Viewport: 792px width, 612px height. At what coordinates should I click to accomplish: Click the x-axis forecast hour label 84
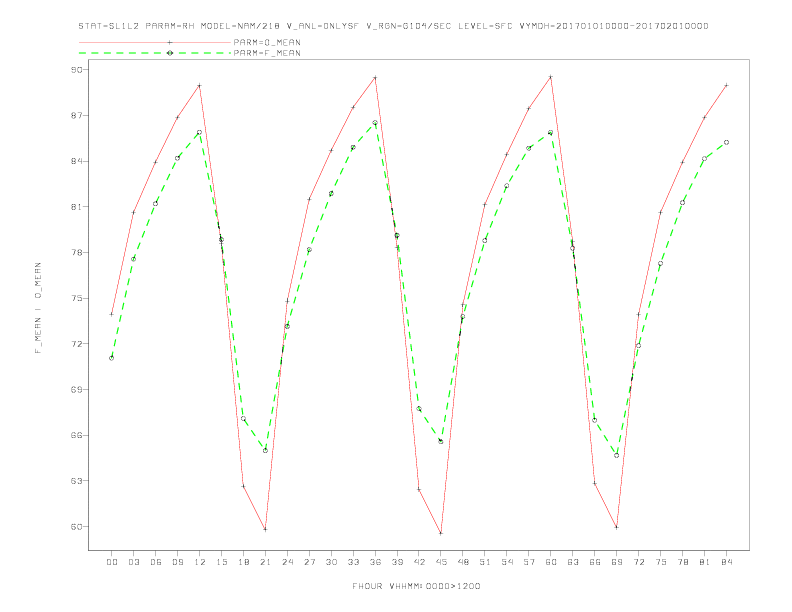[727, 562]
